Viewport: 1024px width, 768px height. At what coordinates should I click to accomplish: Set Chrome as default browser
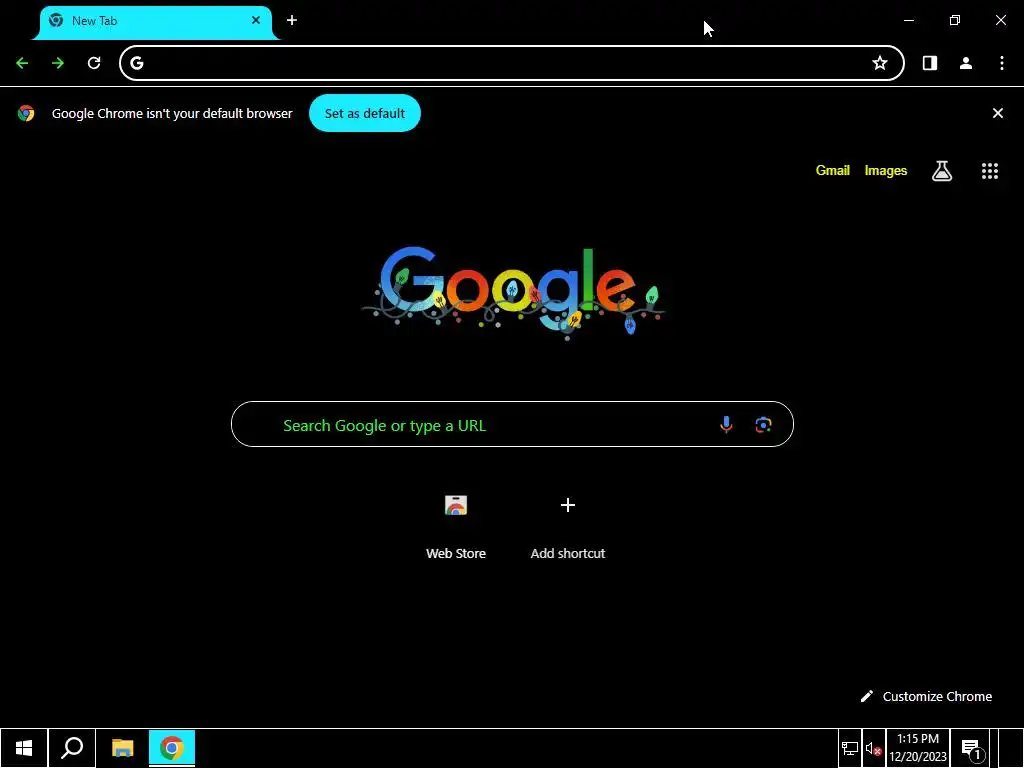click(x=364, y=113)
